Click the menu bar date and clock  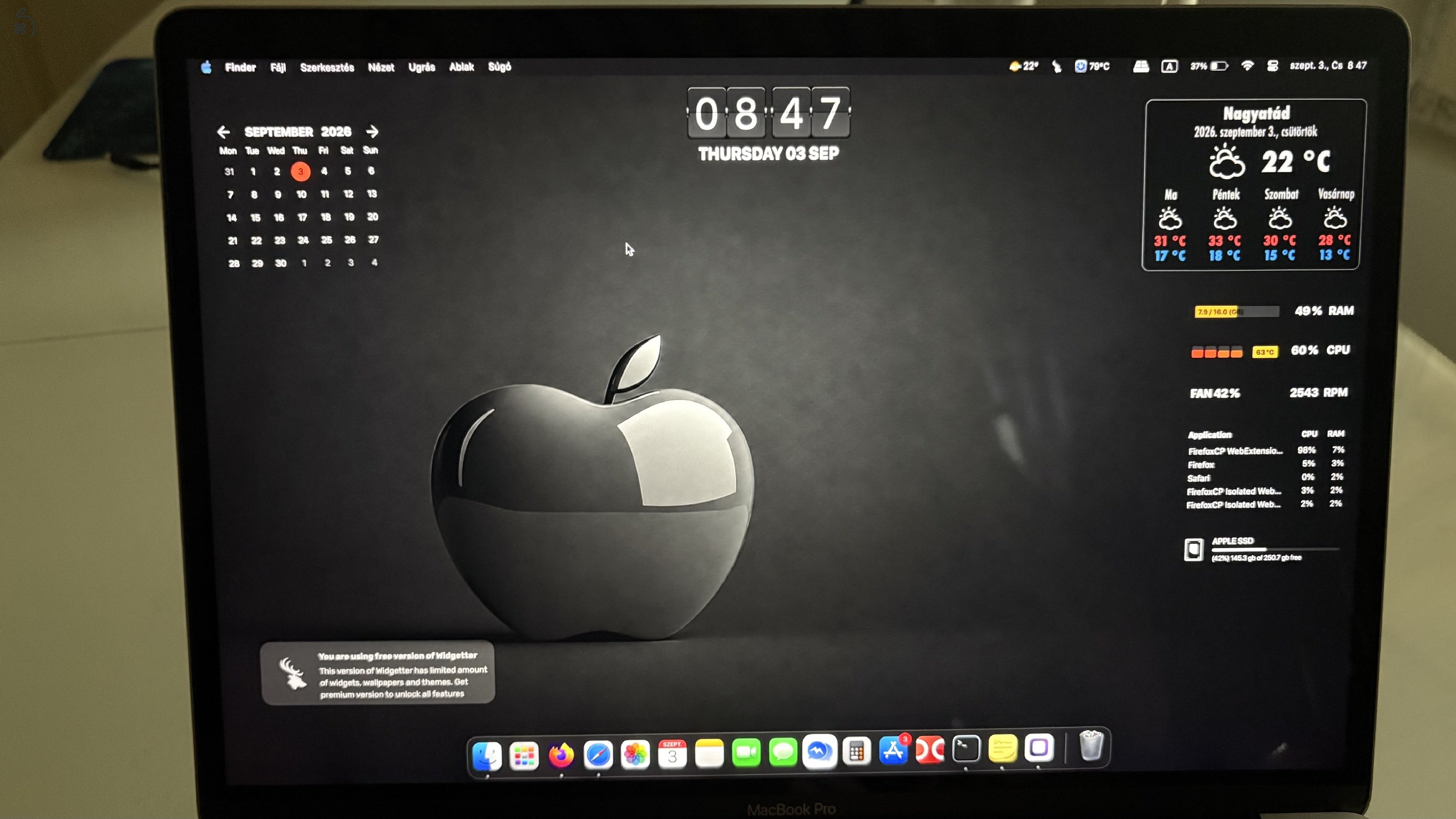click(x=1328, y=66)
